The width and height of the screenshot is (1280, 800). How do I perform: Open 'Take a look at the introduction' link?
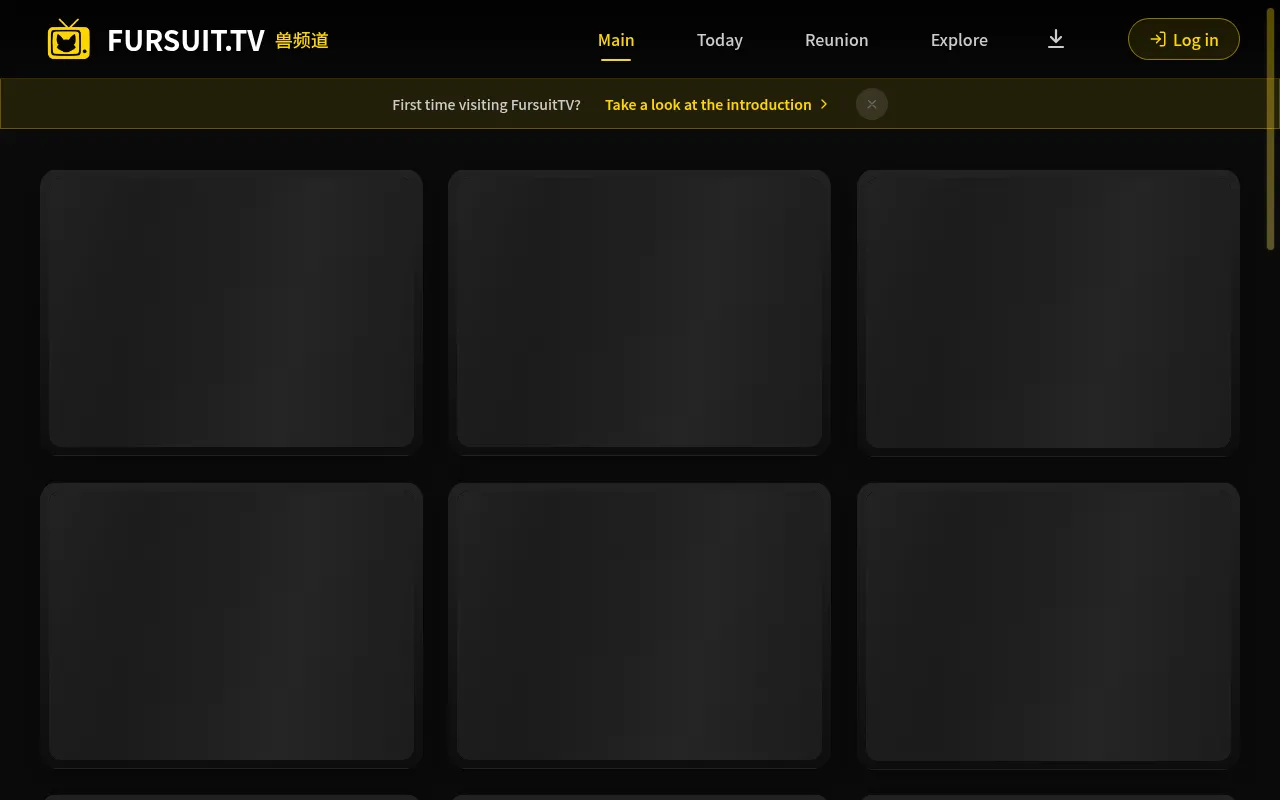(717, 104)
